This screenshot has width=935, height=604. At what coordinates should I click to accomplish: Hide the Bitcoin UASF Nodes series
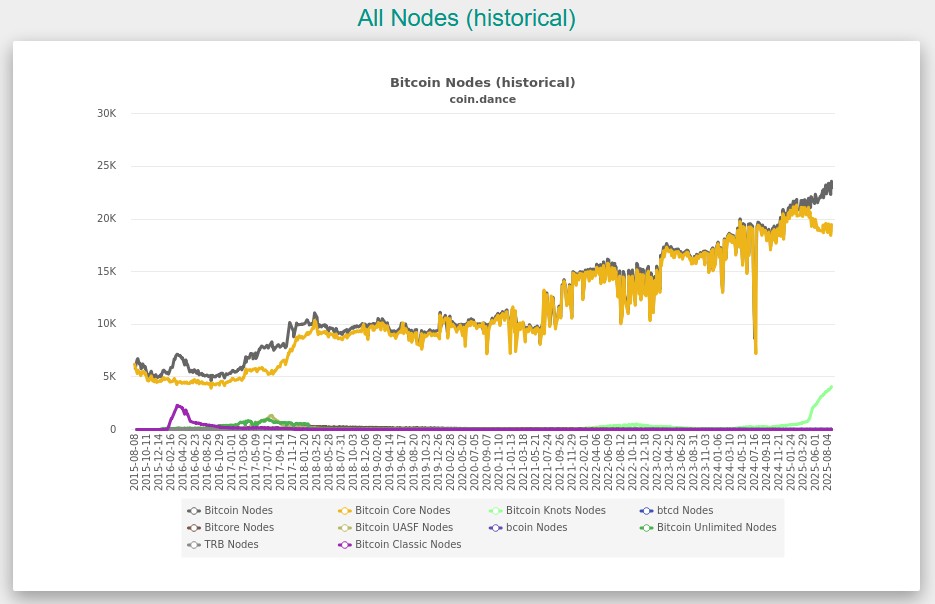(x=395, y=528)
